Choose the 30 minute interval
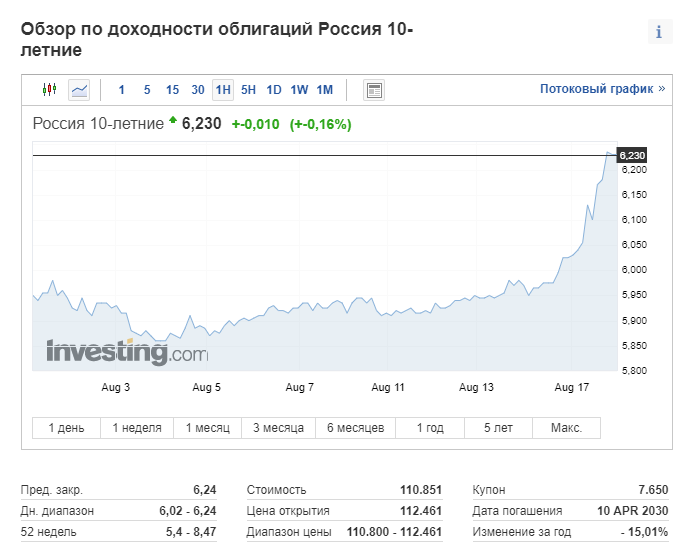This screenshot has height=556, width=680. (x=198, y=90)
